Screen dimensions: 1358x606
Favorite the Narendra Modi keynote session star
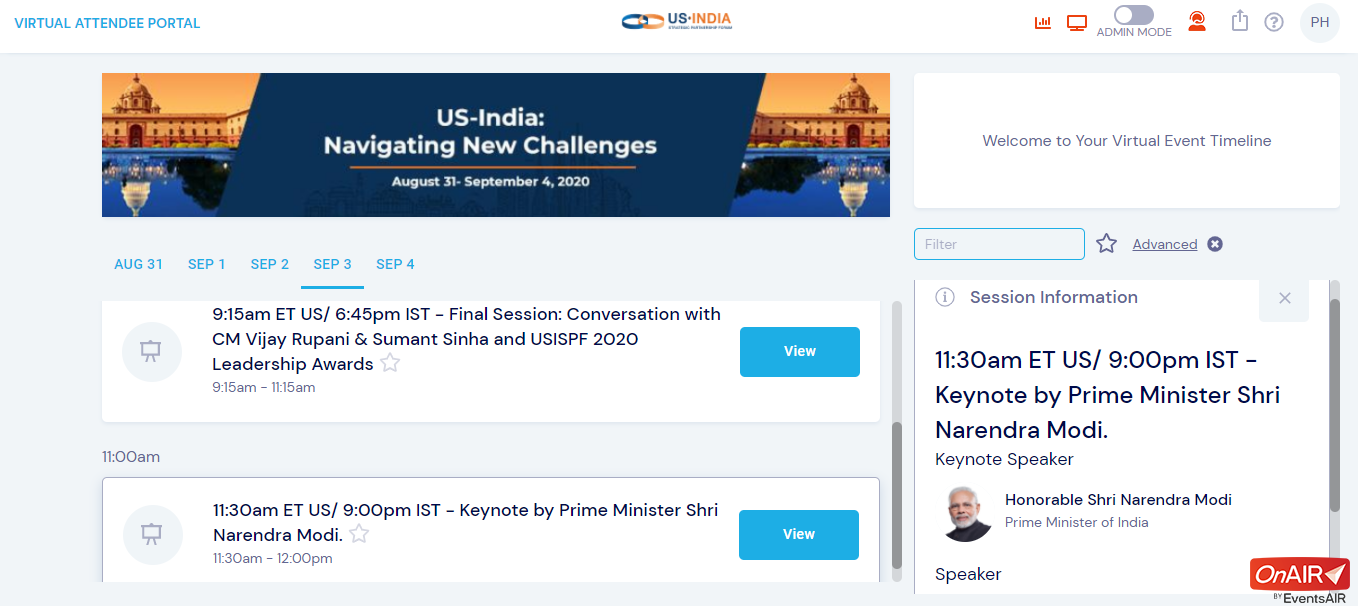[x=359, y=535]
